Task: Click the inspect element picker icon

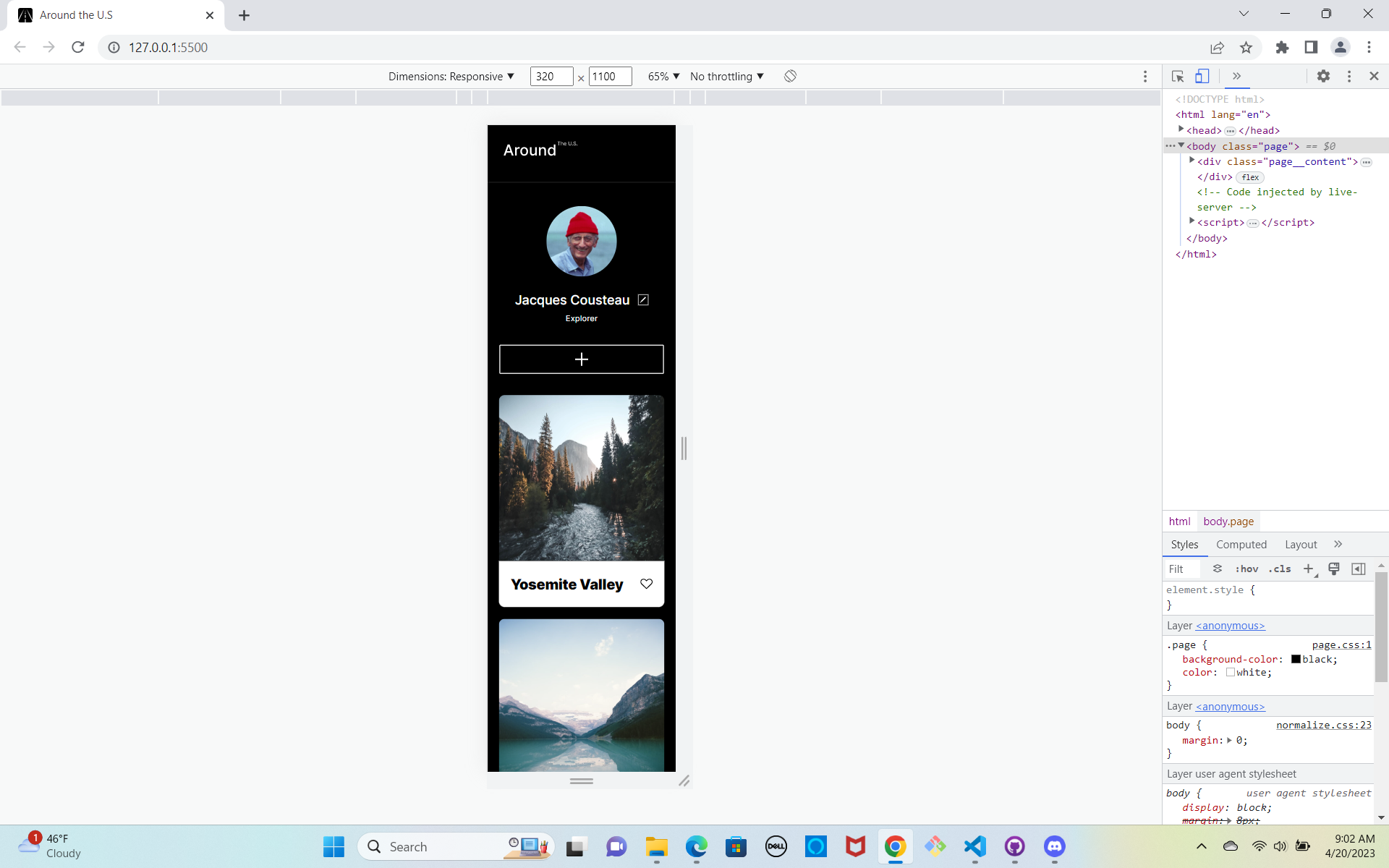Action: (1177, 76)
